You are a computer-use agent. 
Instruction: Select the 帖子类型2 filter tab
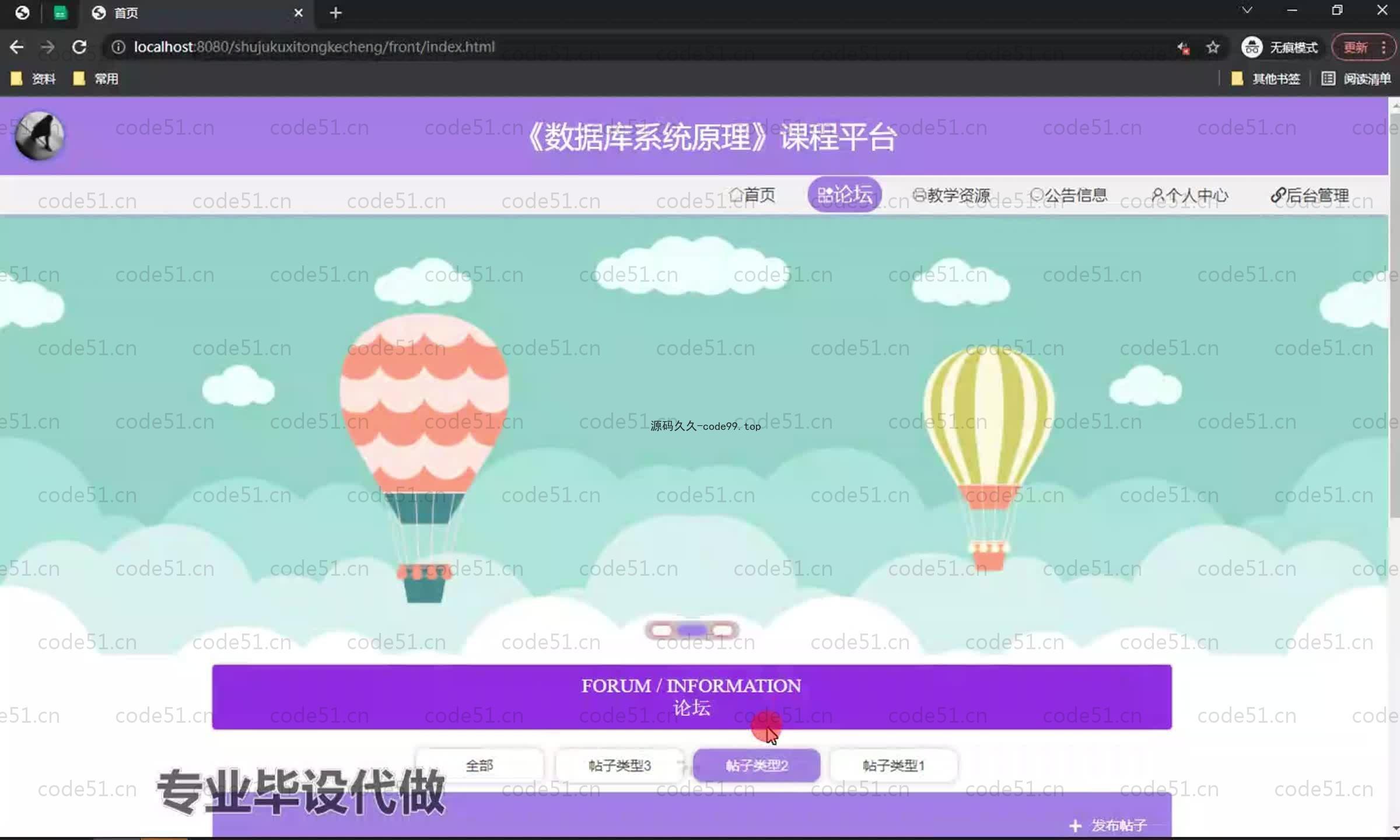point(757,765)
